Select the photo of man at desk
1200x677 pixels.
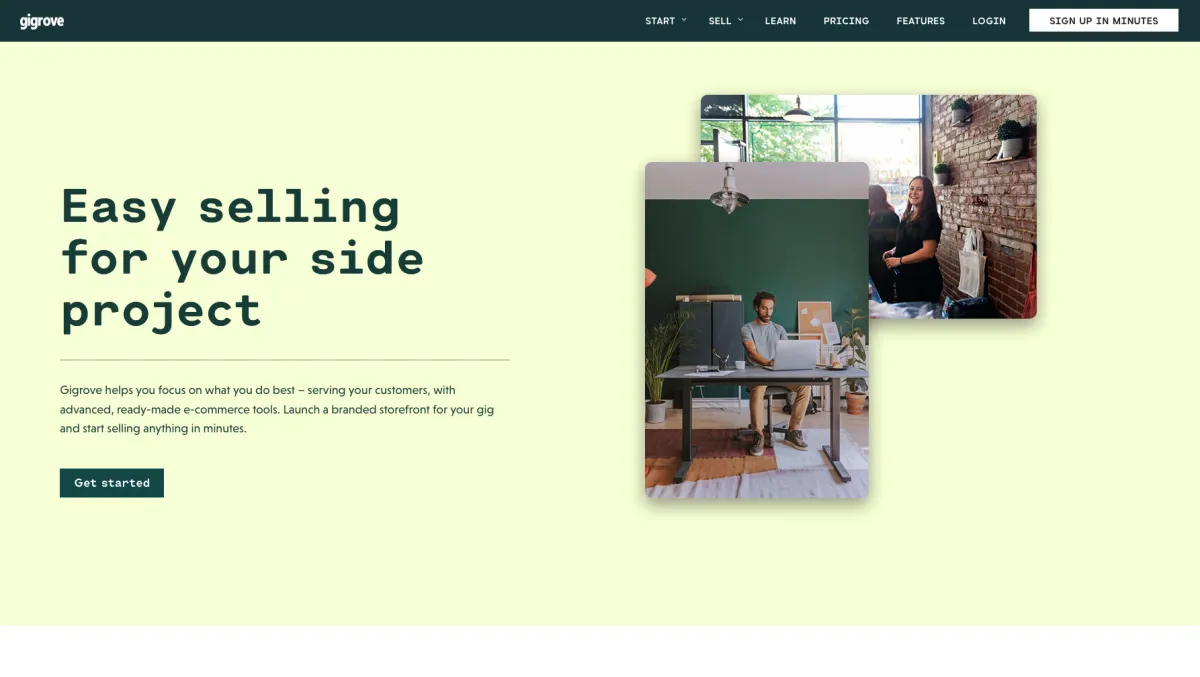[757, 330]
